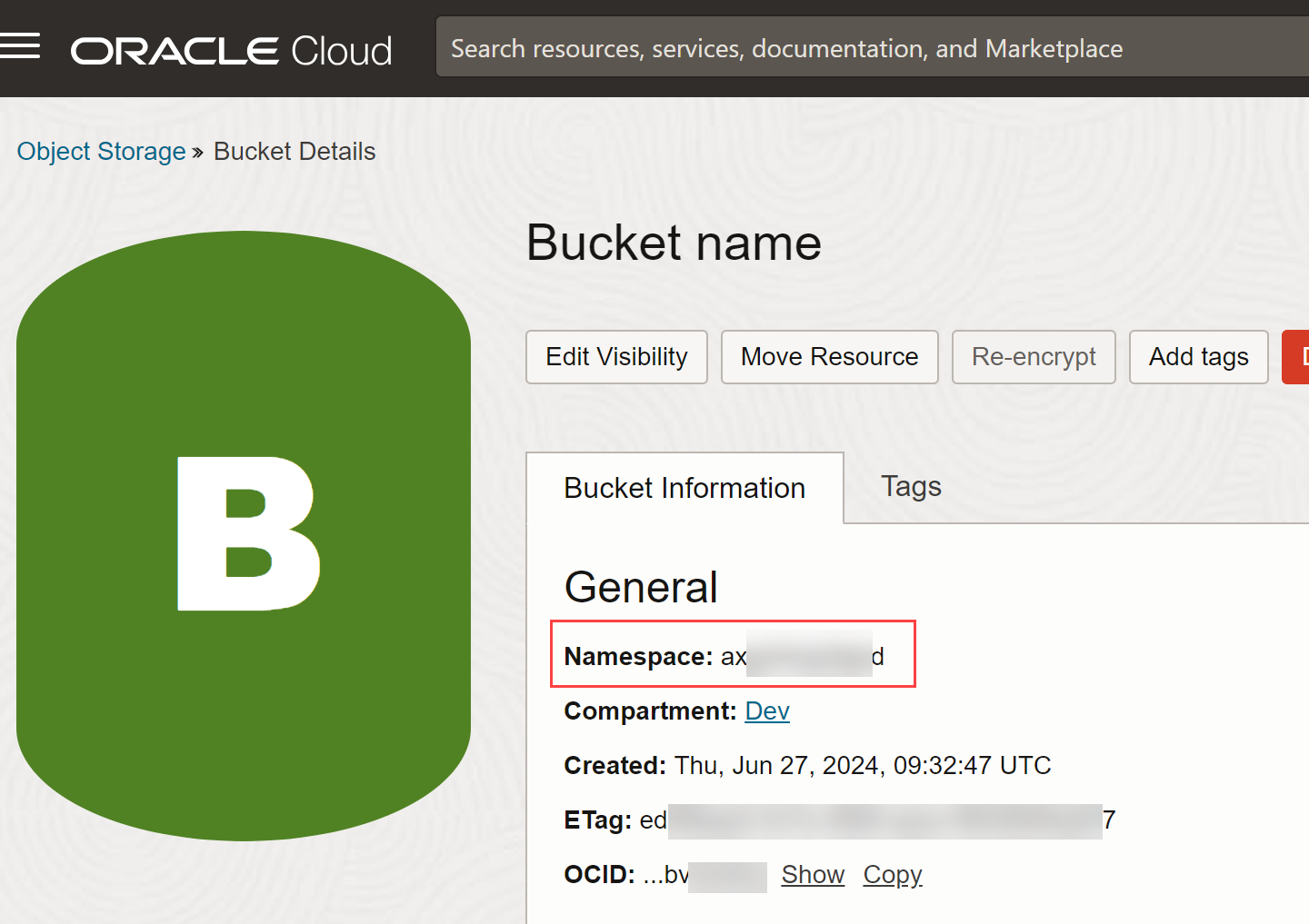Viewport: 1309px width, 924px height.
Task: Click the highlighted Namespace value
Action: pyautogui.click(x=802, y=656)
